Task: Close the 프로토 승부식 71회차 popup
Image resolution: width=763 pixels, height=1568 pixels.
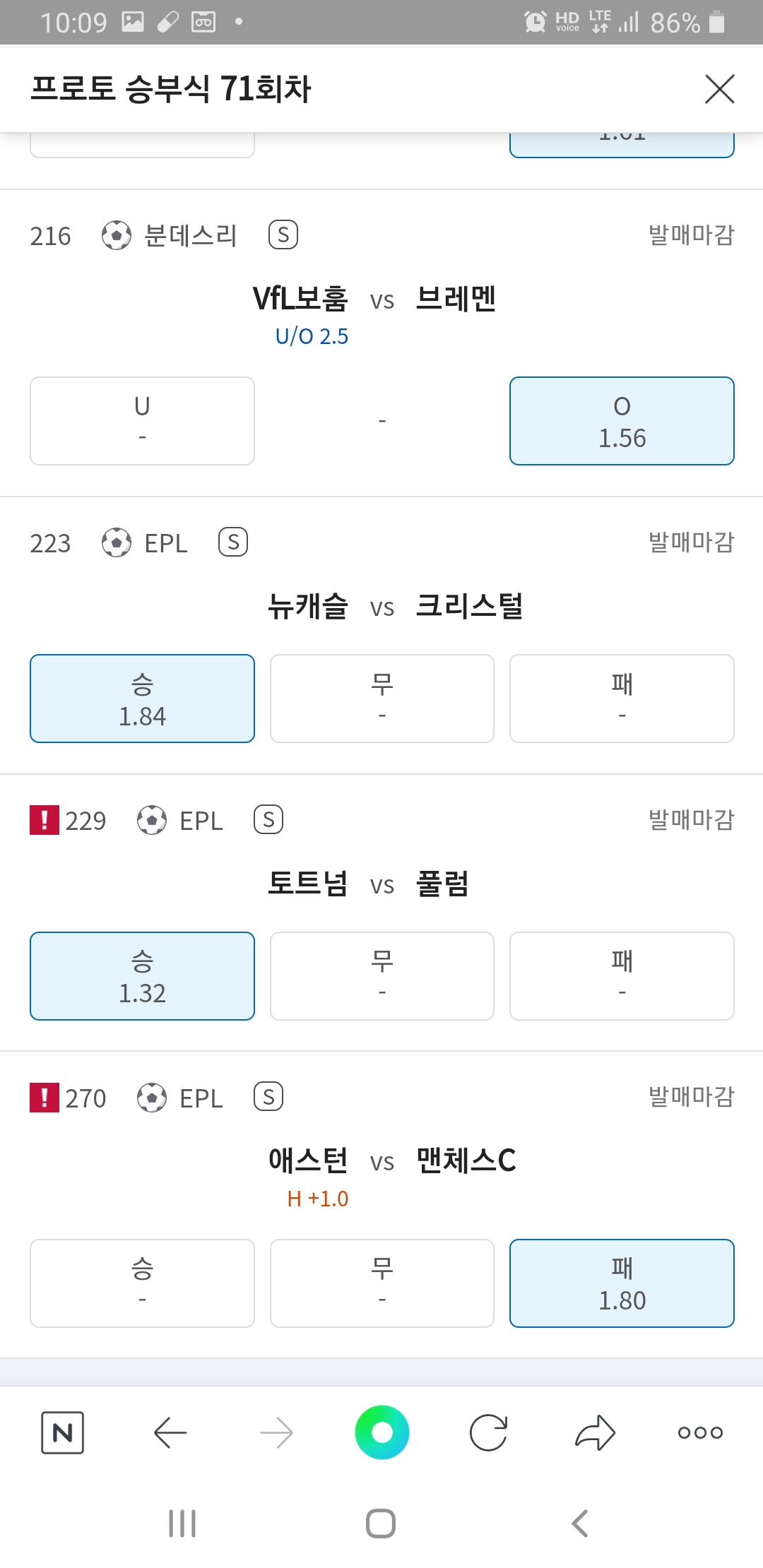Action: click(x=719, y=89)
